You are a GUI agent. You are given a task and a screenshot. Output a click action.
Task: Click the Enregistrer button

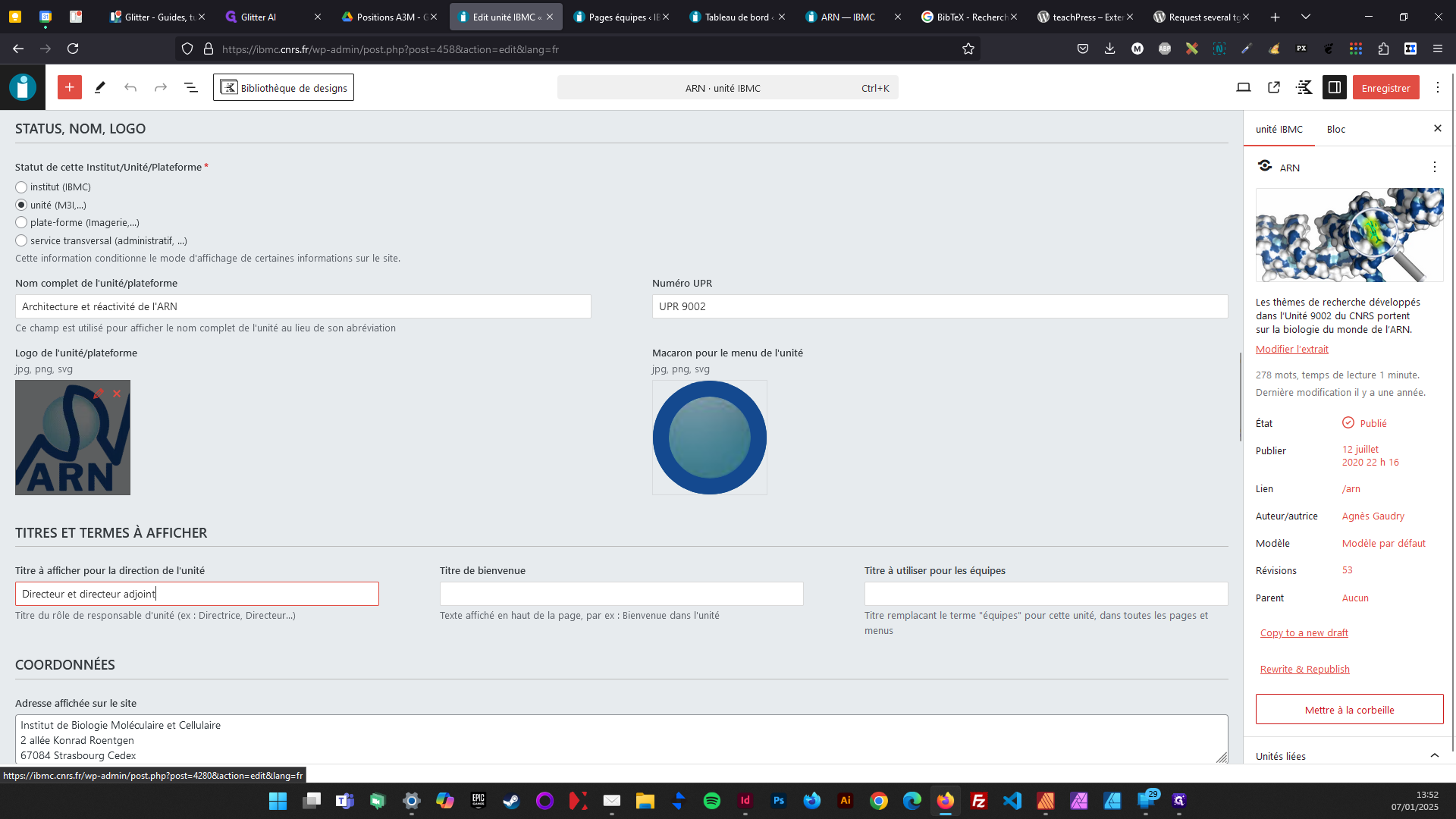pyautogui.click(x=1385, y=88)
